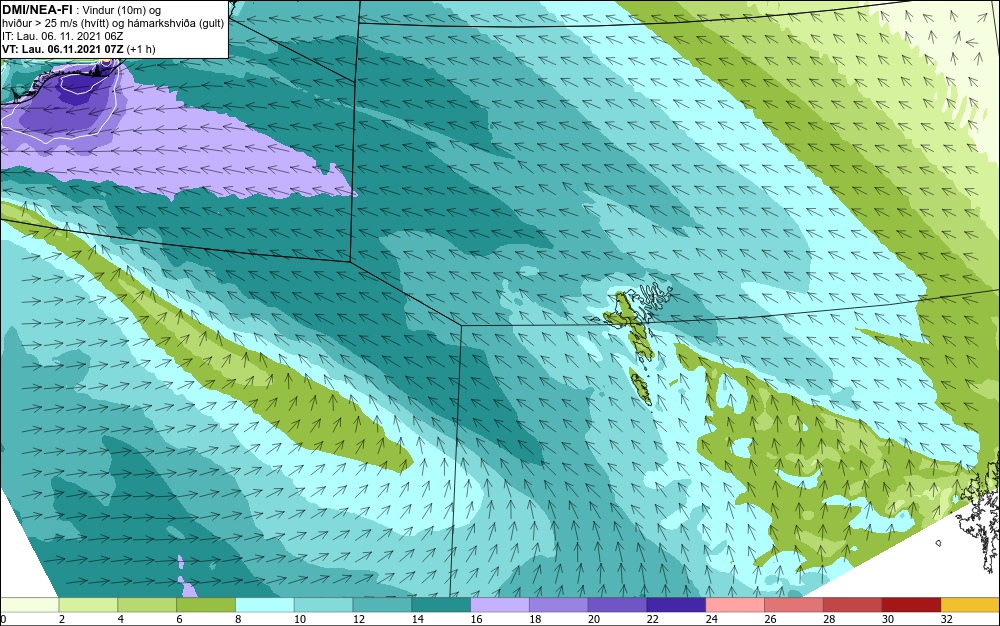Click the legend label "20"
Image resolution: width=1000 pixels, height=626 pixels.
594,619
